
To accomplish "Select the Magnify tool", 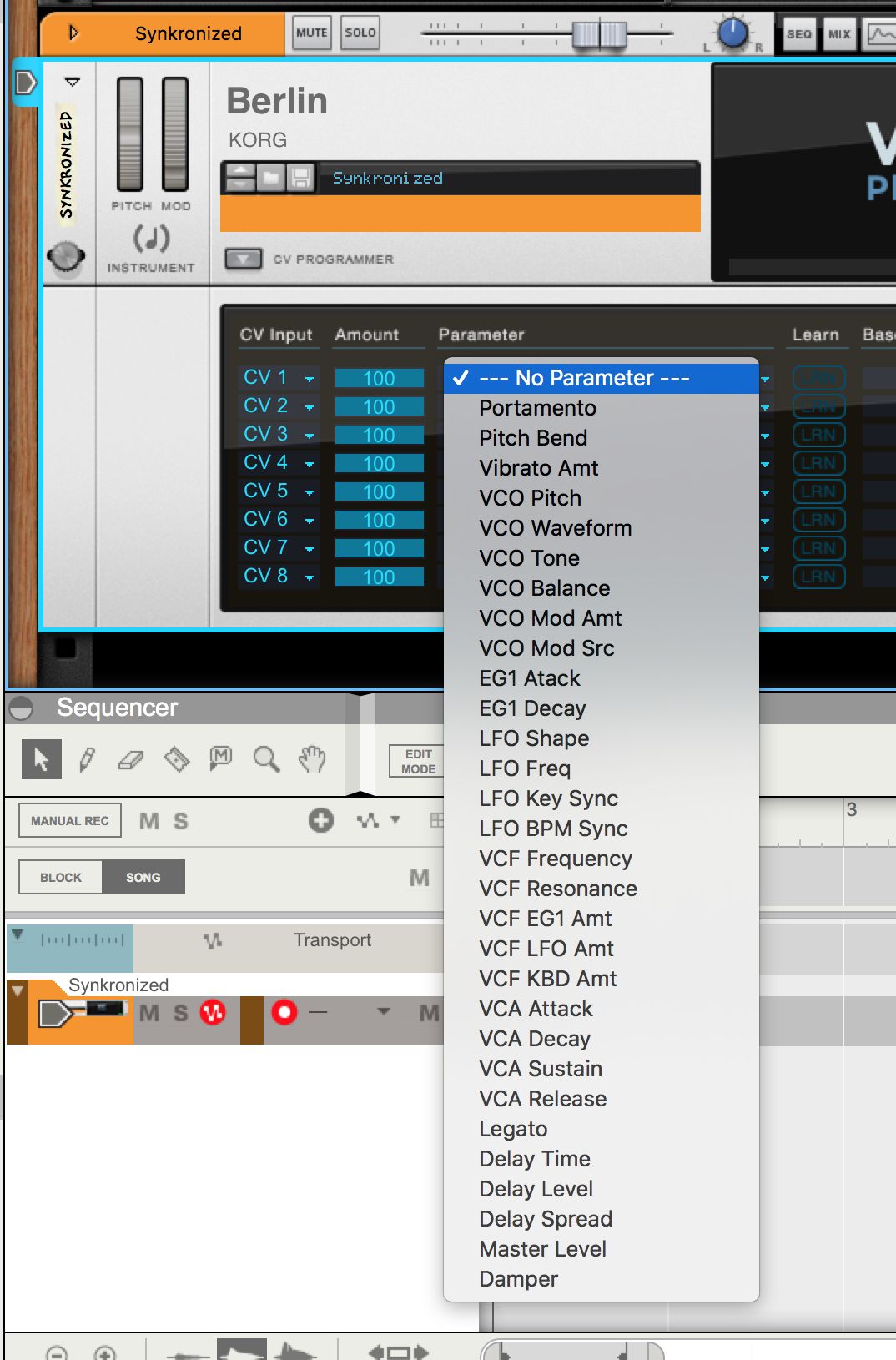I will click(x=266, y=759).
